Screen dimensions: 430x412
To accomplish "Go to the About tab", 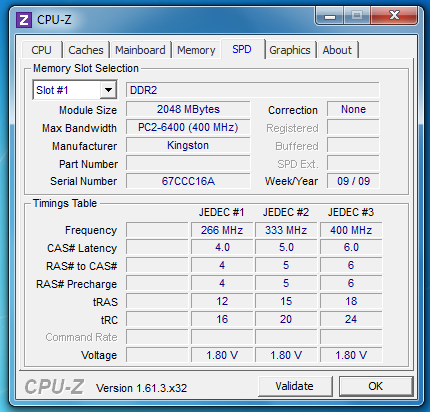I will coord(337,50).
